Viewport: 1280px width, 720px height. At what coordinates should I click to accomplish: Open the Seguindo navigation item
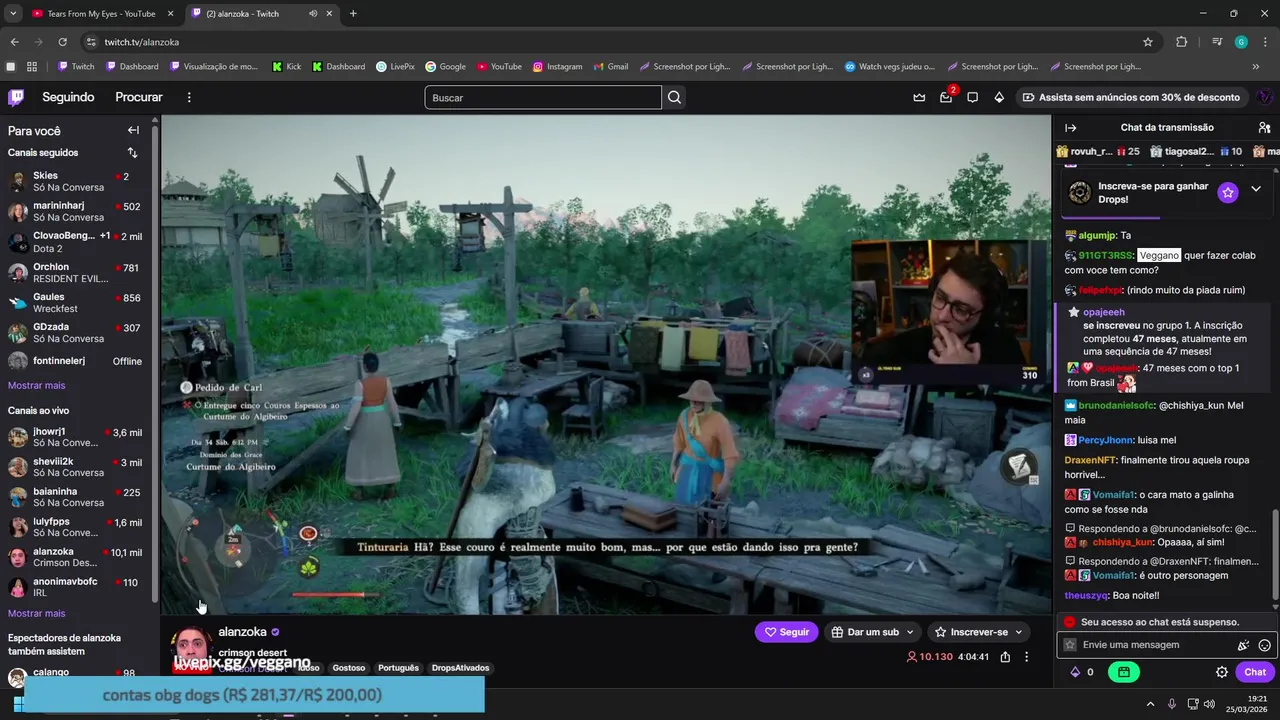pos(68,97)
